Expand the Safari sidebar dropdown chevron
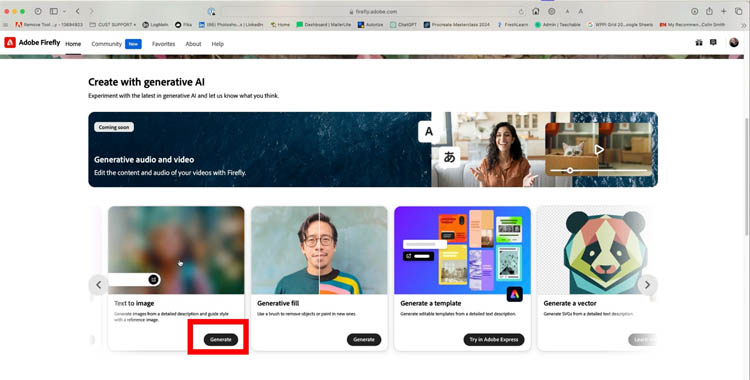 [x=64, y=11]
